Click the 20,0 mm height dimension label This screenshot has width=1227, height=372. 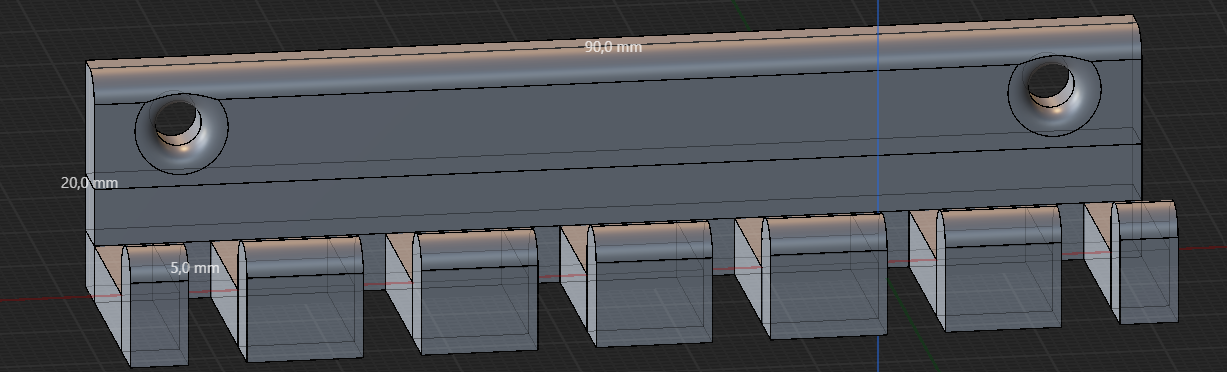coord(89,183)
